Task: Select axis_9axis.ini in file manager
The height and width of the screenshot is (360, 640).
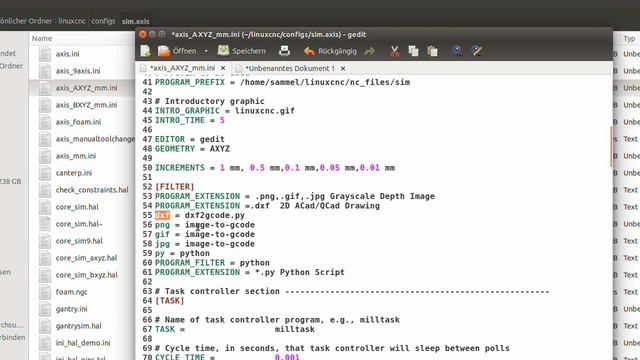Action: pos(78,71)
